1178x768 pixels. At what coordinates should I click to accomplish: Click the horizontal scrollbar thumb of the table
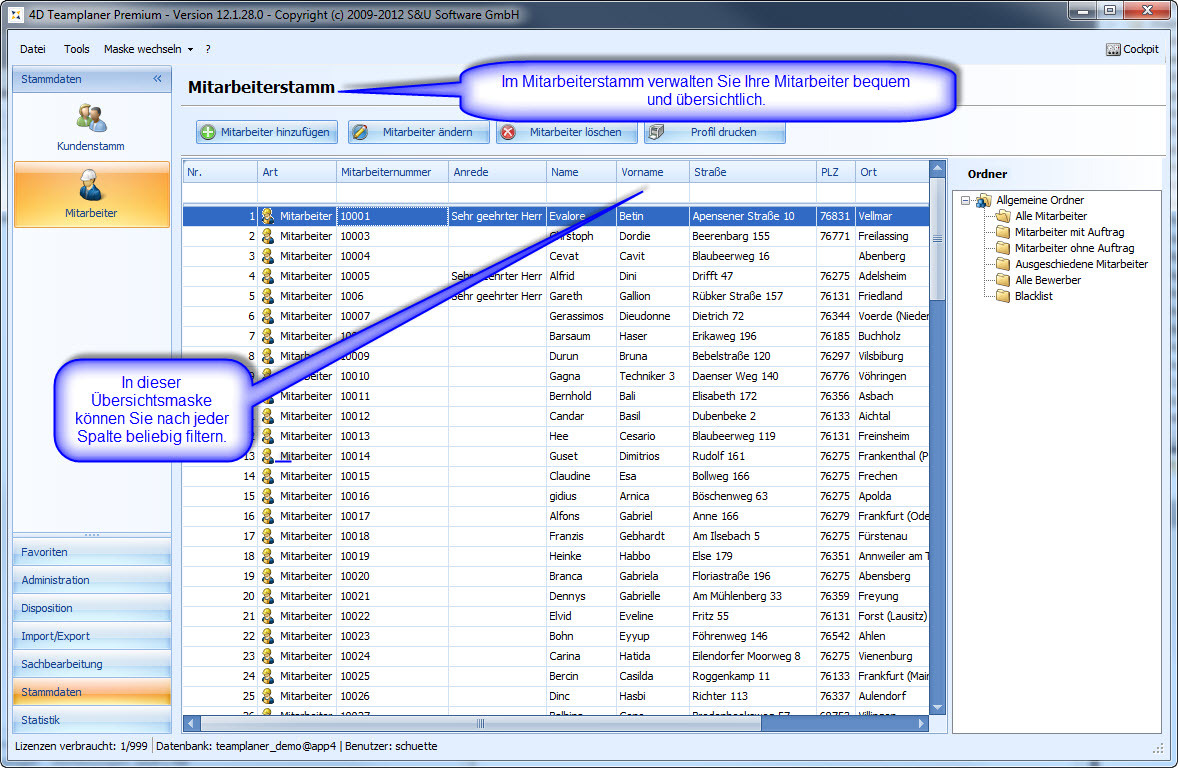(x=480, y=723)
